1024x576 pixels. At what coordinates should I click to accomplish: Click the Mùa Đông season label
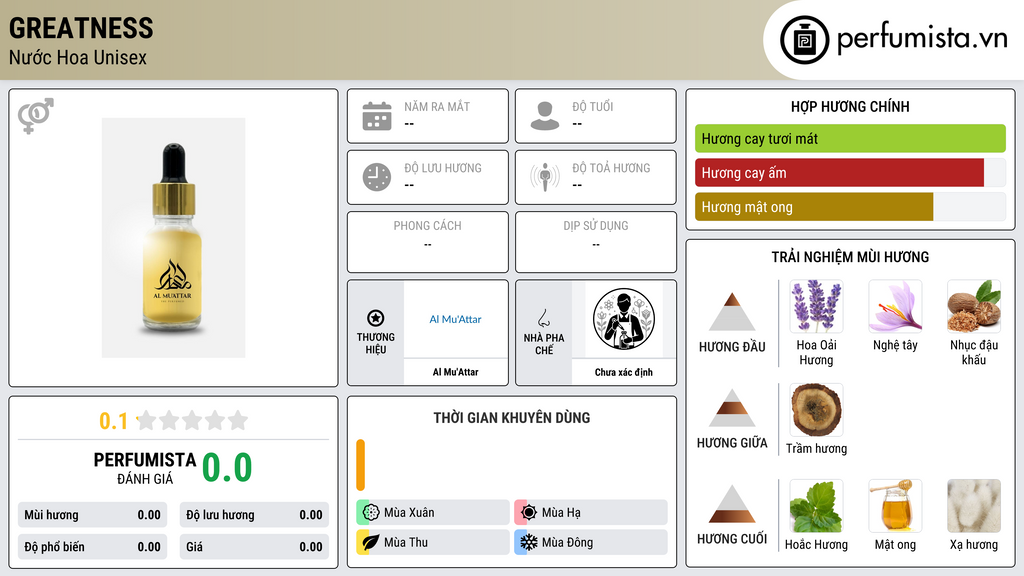tap(567, 542)
